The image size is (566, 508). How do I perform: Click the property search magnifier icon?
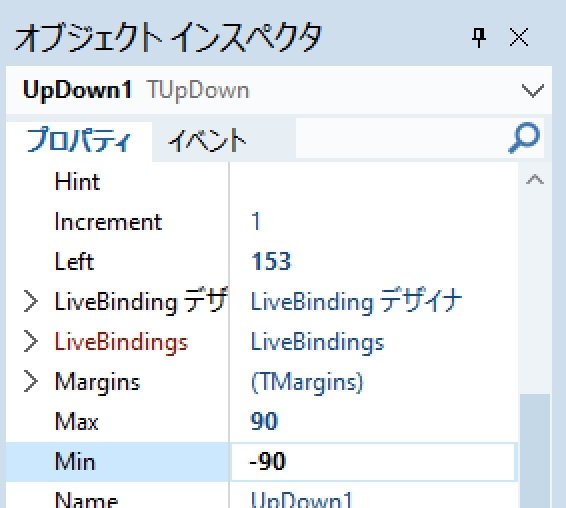524,138
